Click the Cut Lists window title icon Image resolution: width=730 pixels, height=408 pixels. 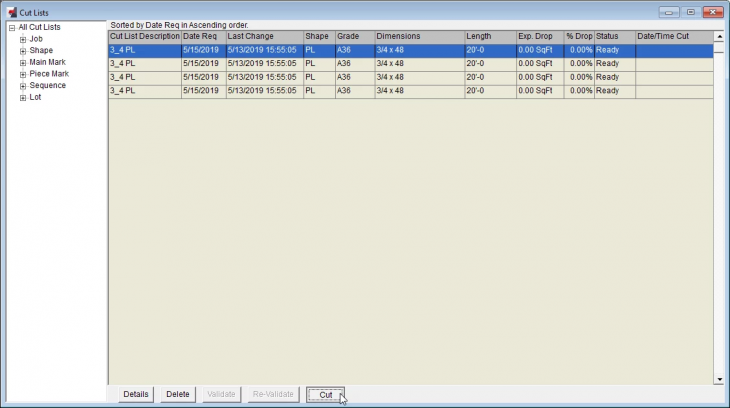pos(12,13)
